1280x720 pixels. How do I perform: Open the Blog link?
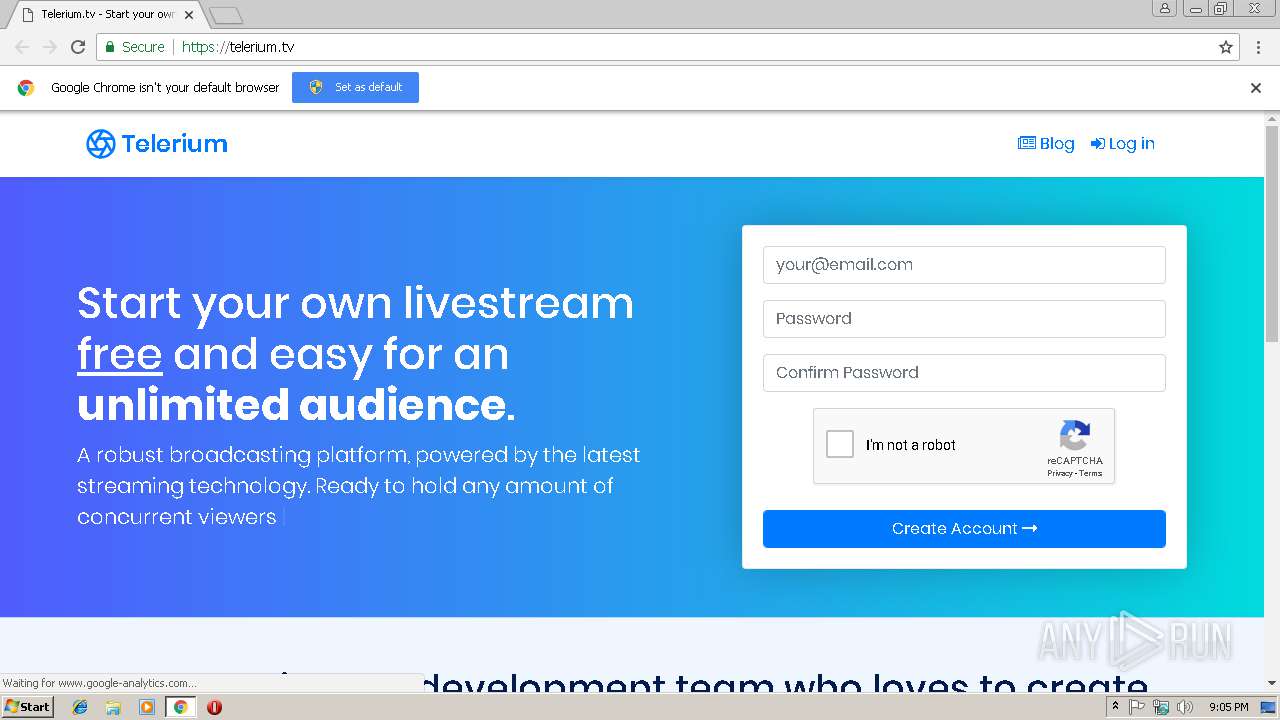pyautogui.click(x=1046, y=144)
